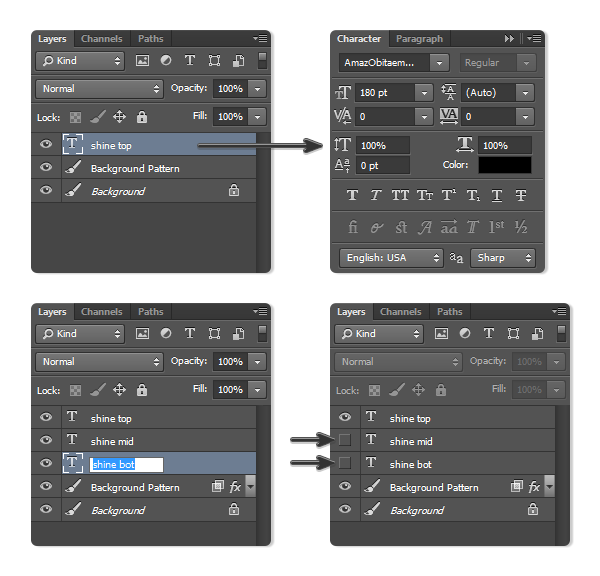
Task: Hide shine mid layer in bottom-left panel
Action: 46,440
